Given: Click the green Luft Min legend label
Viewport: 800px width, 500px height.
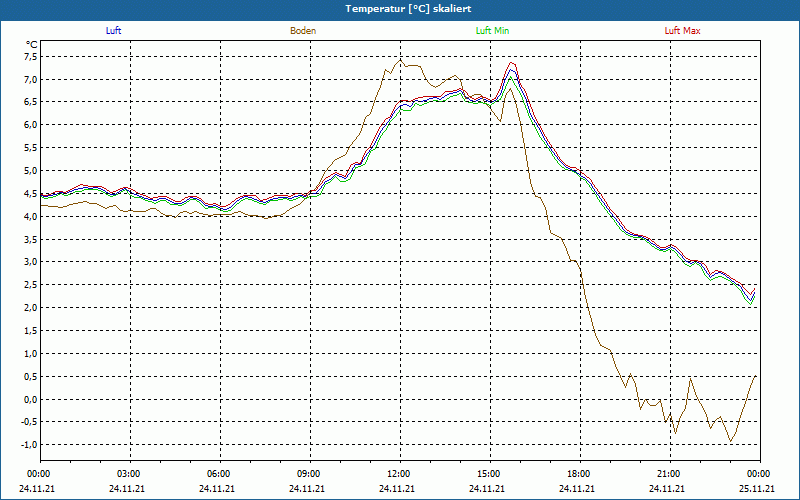Looking at the screenshot, I should (x=492, y=31).
